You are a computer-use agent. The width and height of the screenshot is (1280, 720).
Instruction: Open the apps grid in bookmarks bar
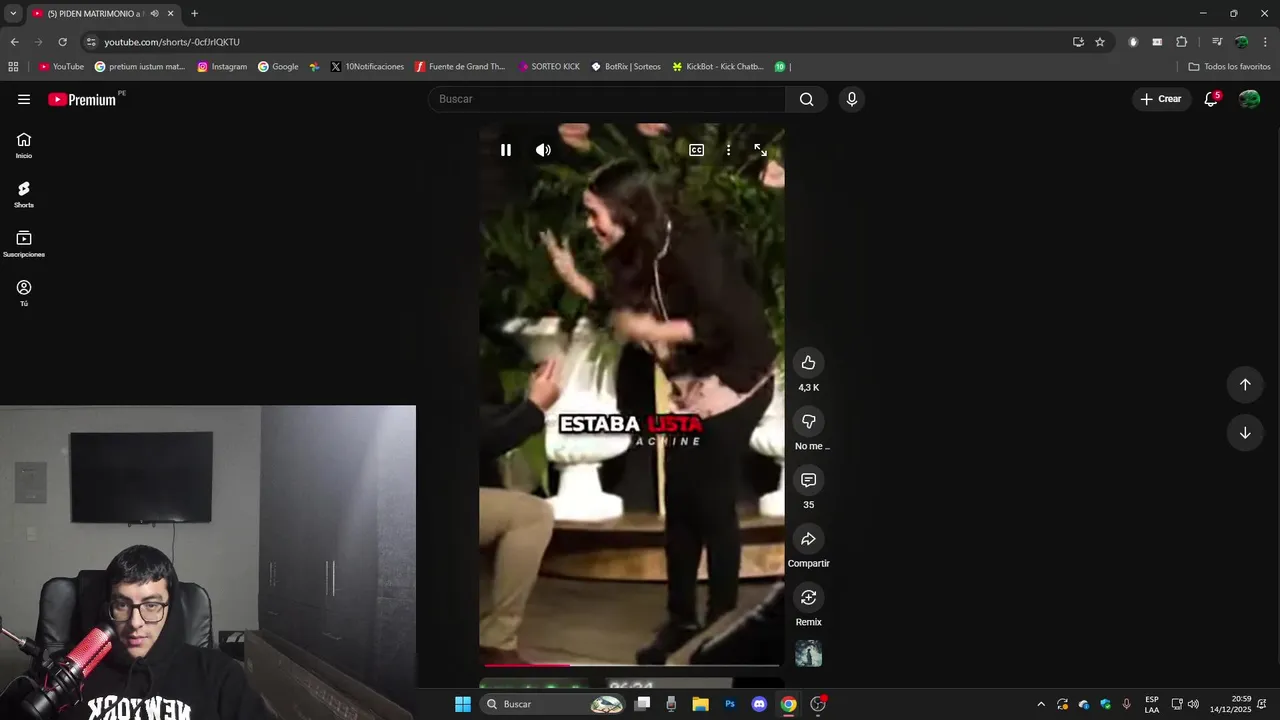point(13,67)
